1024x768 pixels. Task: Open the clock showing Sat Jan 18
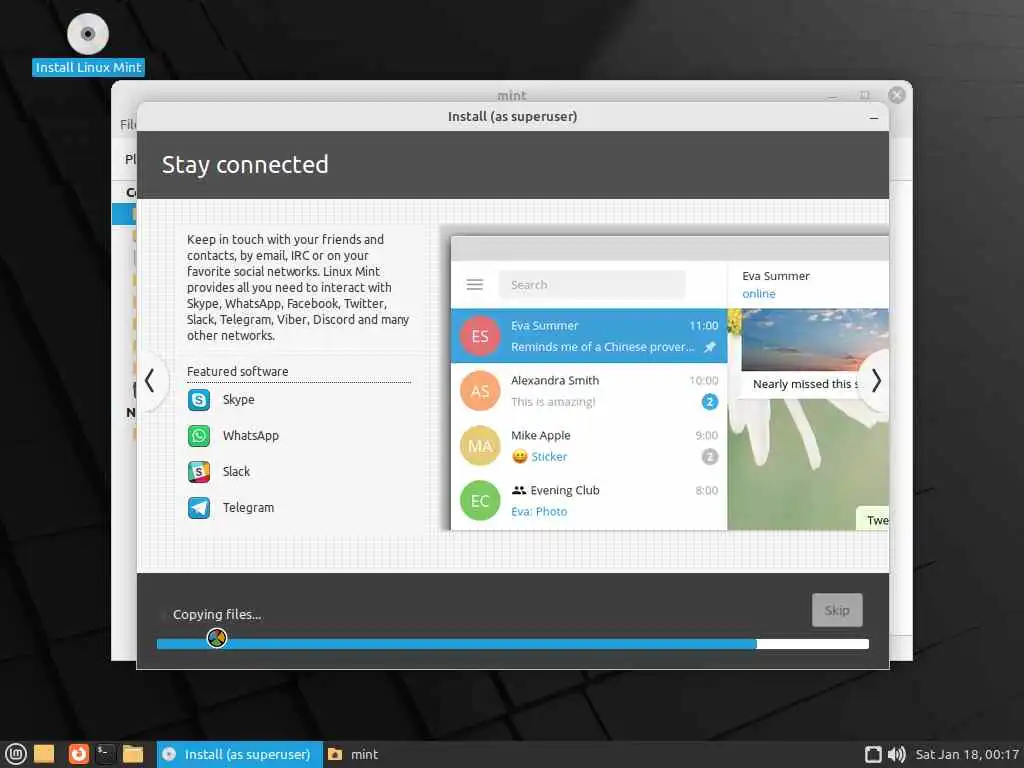(x=967, y=754)
